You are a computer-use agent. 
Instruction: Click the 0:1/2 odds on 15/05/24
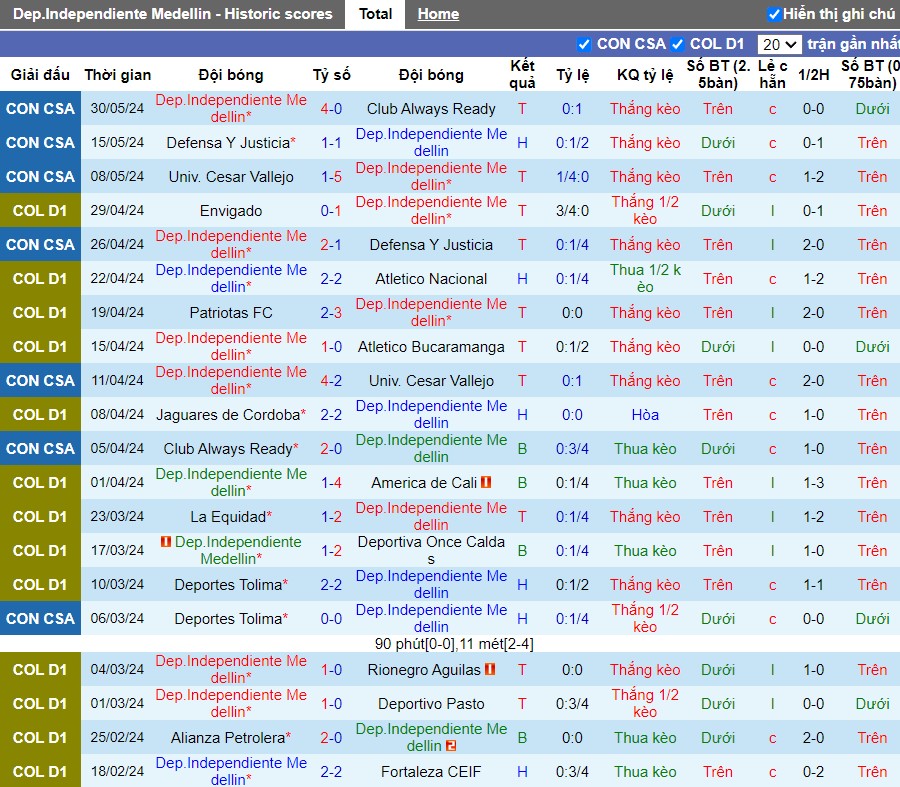(572, 142)
